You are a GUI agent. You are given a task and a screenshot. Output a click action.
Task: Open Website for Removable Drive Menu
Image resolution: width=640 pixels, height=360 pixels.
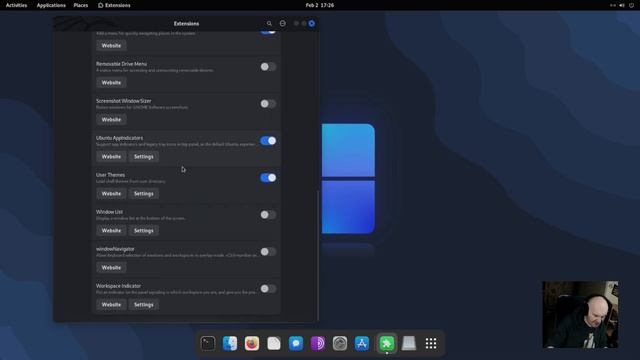(111, 82)
